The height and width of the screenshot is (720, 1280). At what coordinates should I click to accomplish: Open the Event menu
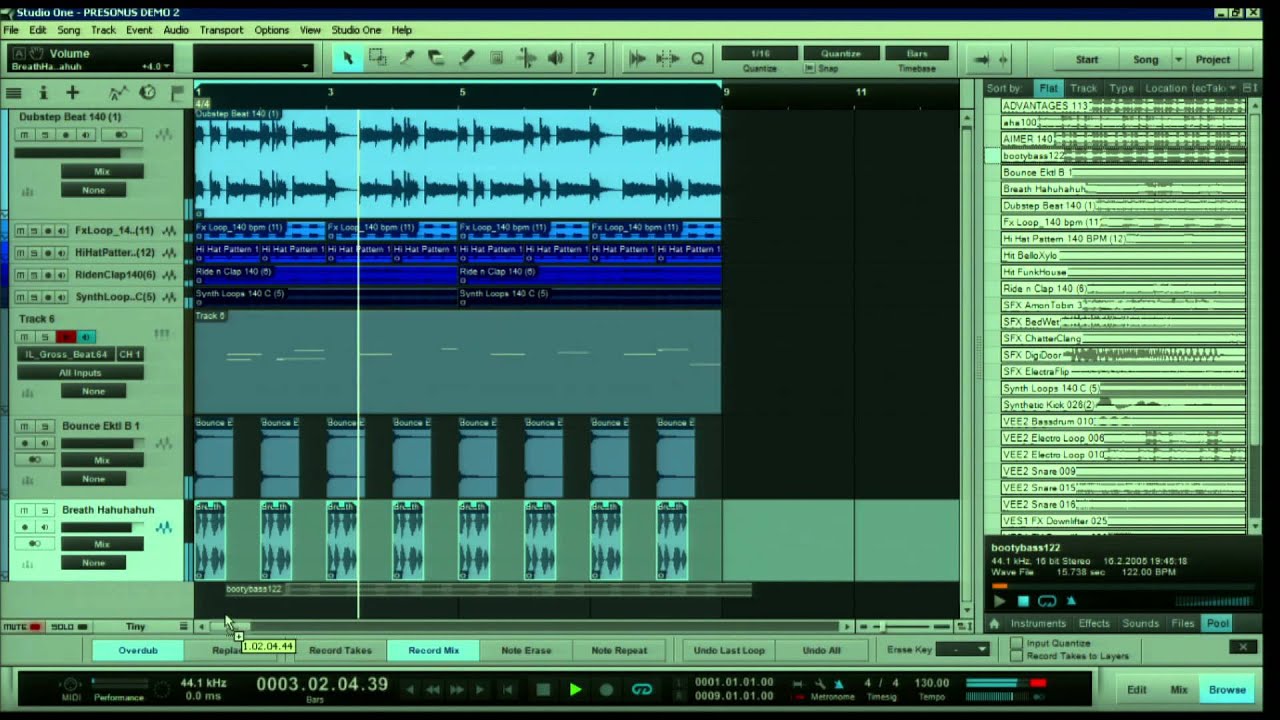pyautogui.click(x=139, y=30)
